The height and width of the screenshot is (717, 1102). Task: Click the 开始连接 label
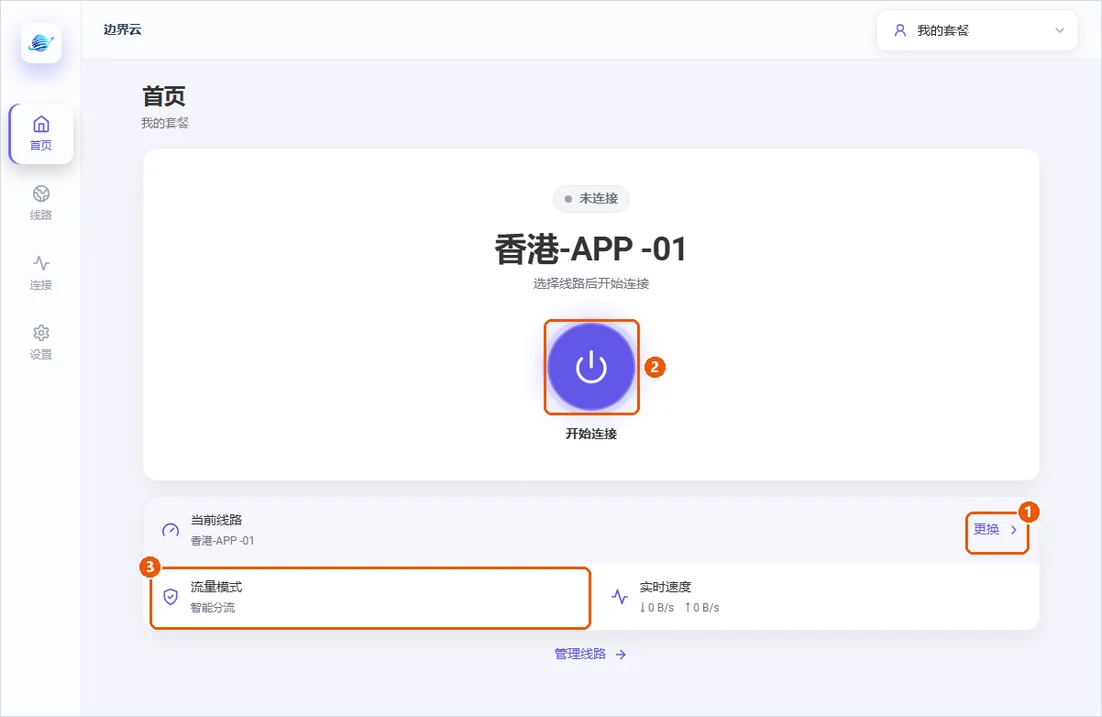591,434
